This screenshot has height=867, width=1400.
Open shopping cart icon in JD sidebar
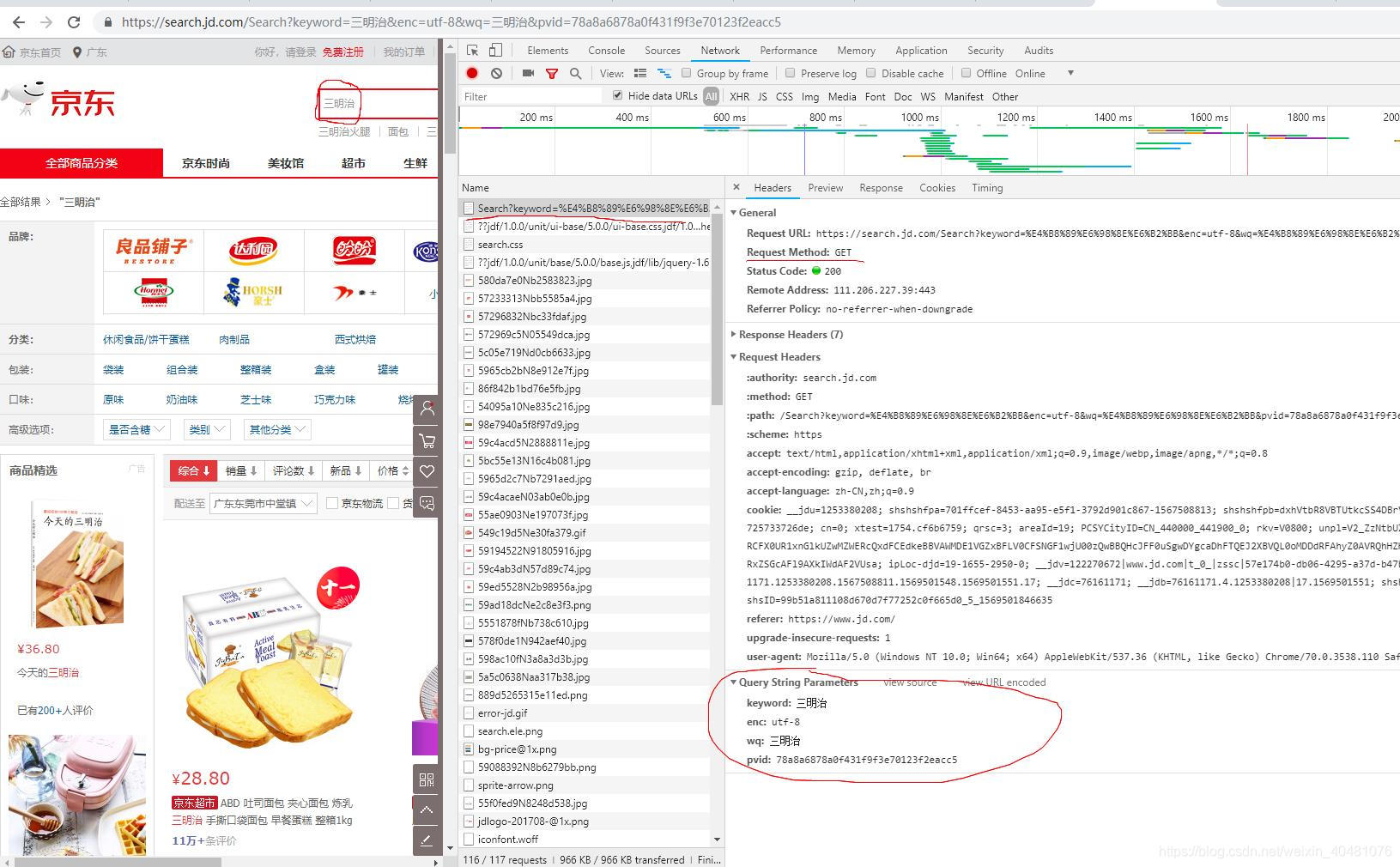pos(427,440)
